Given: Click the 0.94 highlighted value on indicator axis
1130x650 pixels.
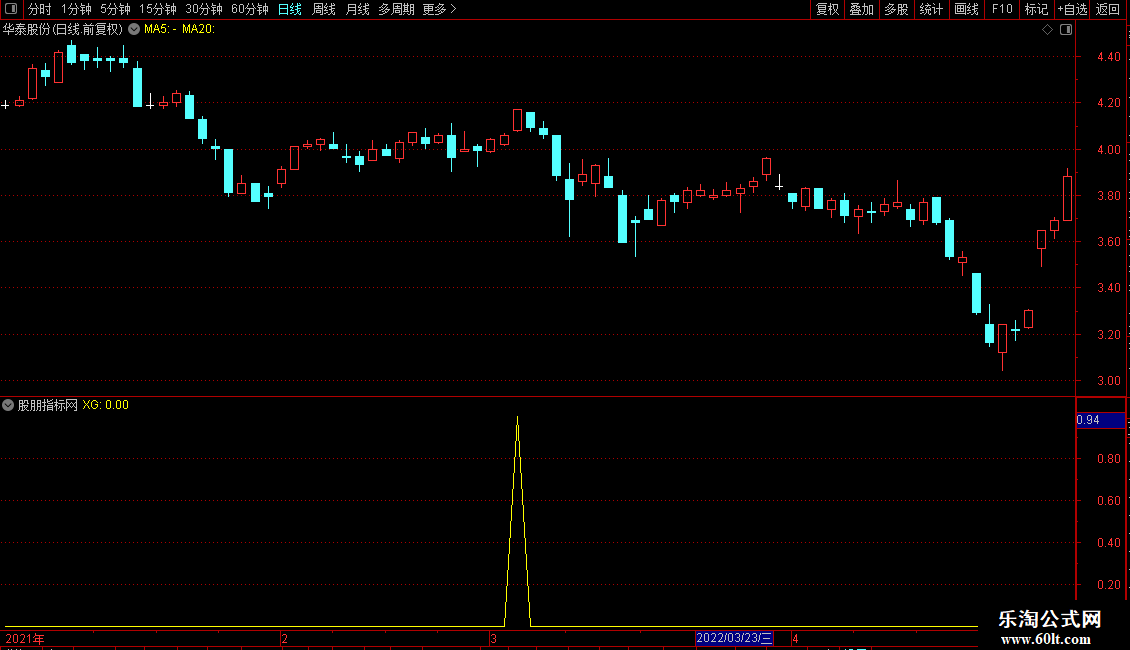Looking at the screenshot, I should click(1100, 420).
